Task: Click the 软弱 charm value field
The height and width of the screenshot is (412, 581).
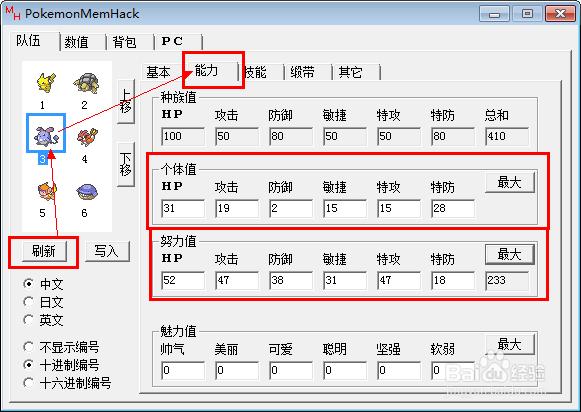Action: pos(453,371)
